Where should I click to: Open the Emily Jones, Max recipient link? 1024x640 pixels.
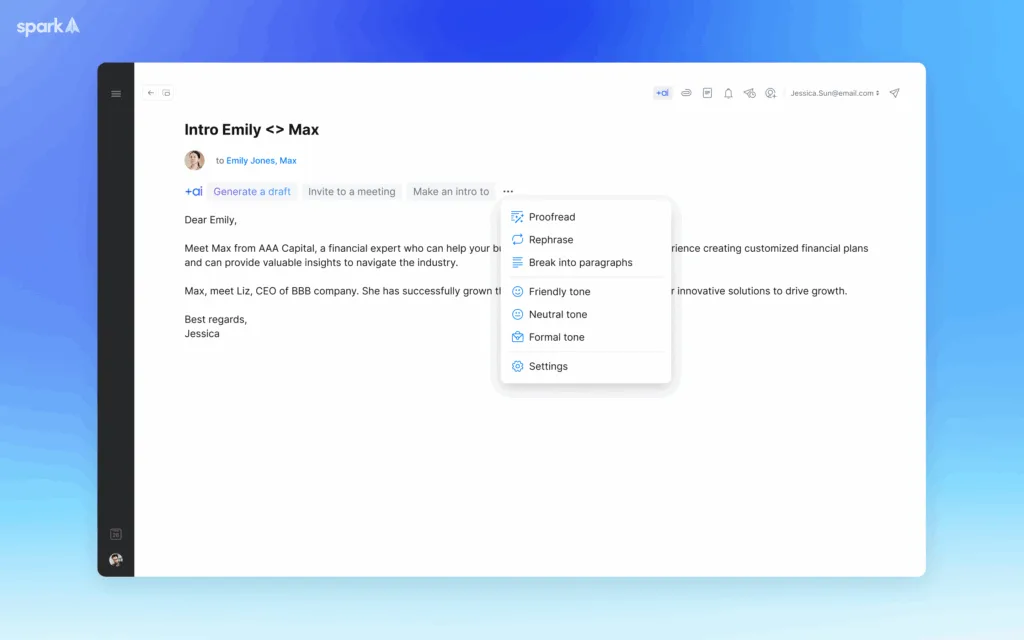point(260,160)
